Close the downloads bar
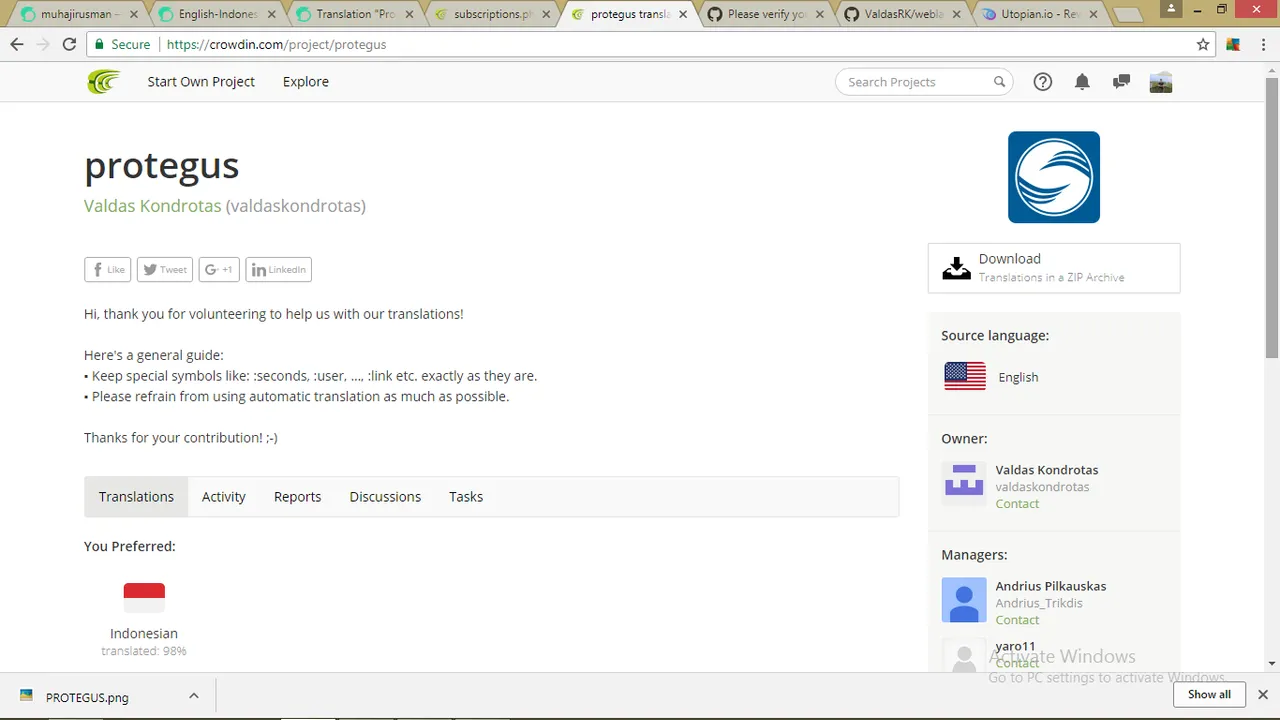The height and width of the screenshot is (720, 1280). click(1263, 694)
